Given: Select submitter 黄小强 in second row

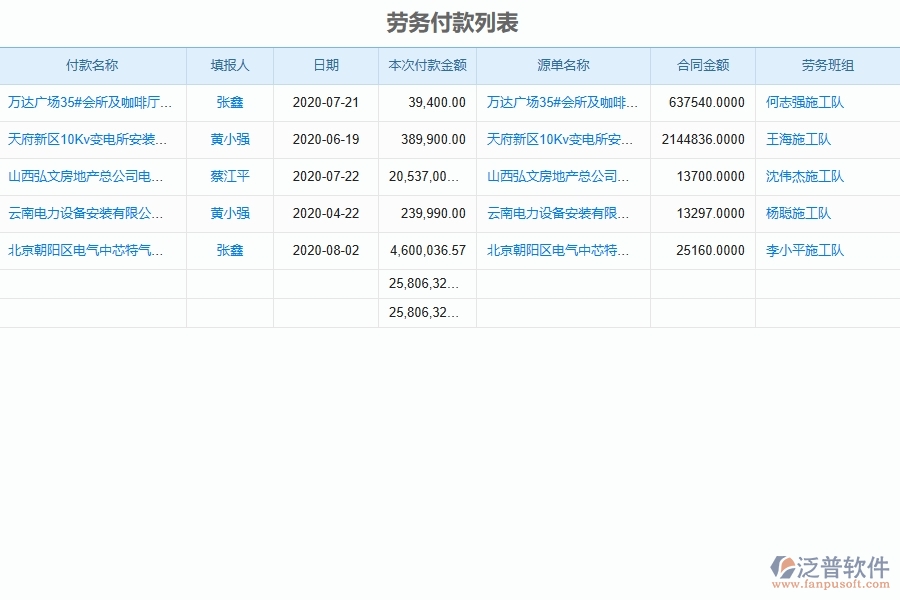Looking at the screenshot, I should (x=230, y=140).
